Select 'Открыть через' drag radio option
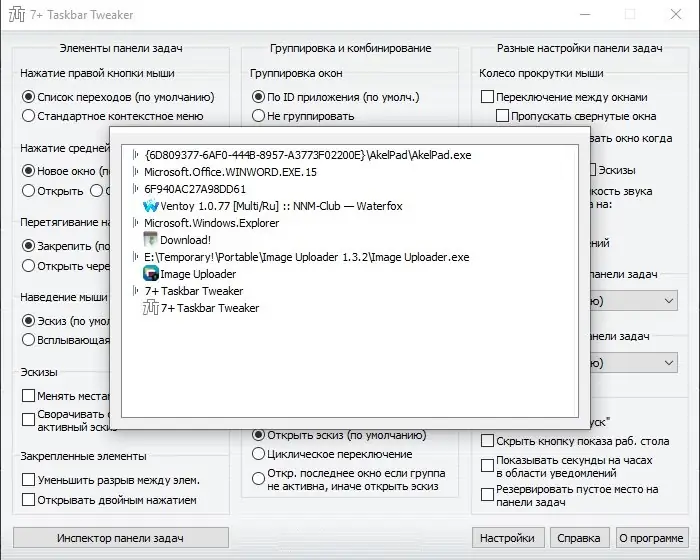 (x=28, y=265)
